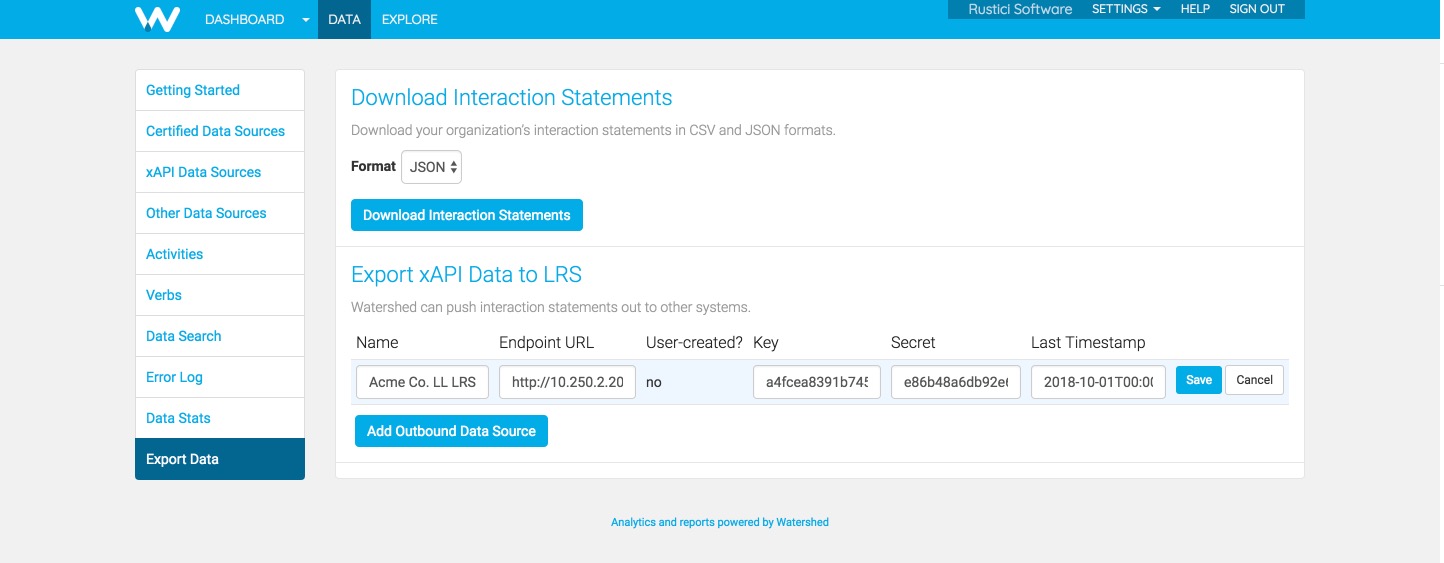Open the Format select dropdown

[431, 167]
